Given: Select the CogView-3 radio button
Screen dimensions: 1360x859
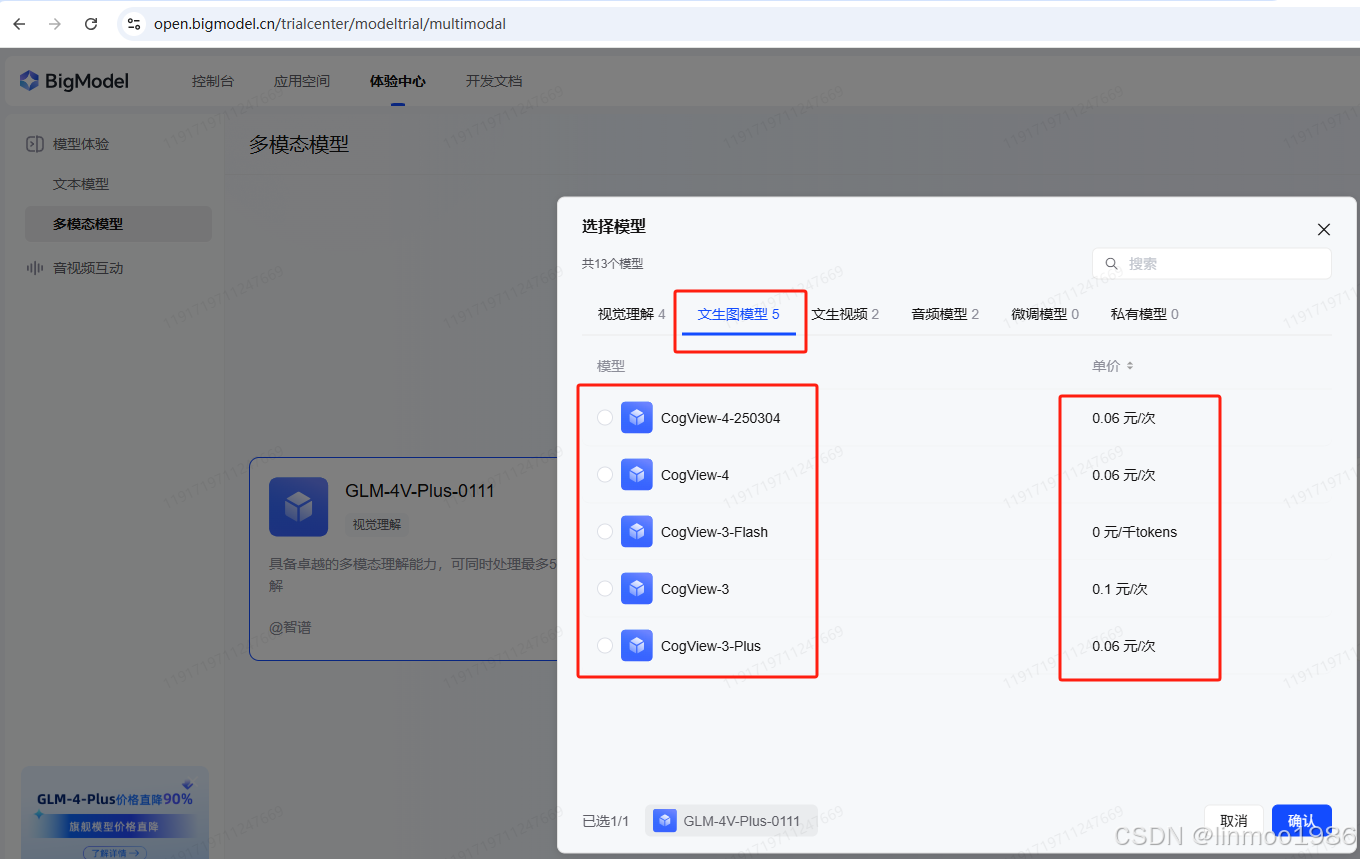Looking at the screenshot, I should 605,589.
